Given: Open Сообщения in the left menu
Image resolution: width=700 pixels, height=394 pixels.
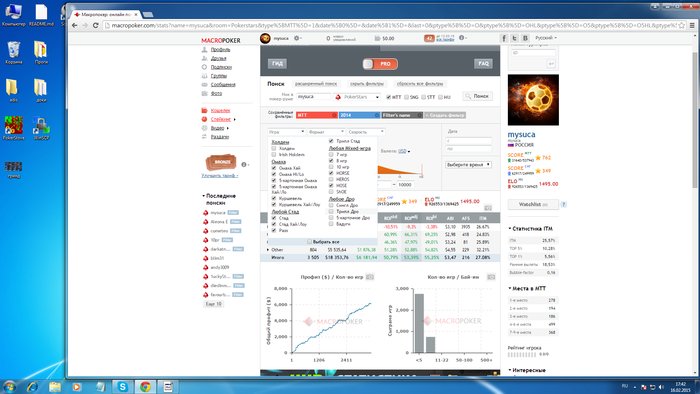Looking at the screenshot, I should (x=223, y=85).
